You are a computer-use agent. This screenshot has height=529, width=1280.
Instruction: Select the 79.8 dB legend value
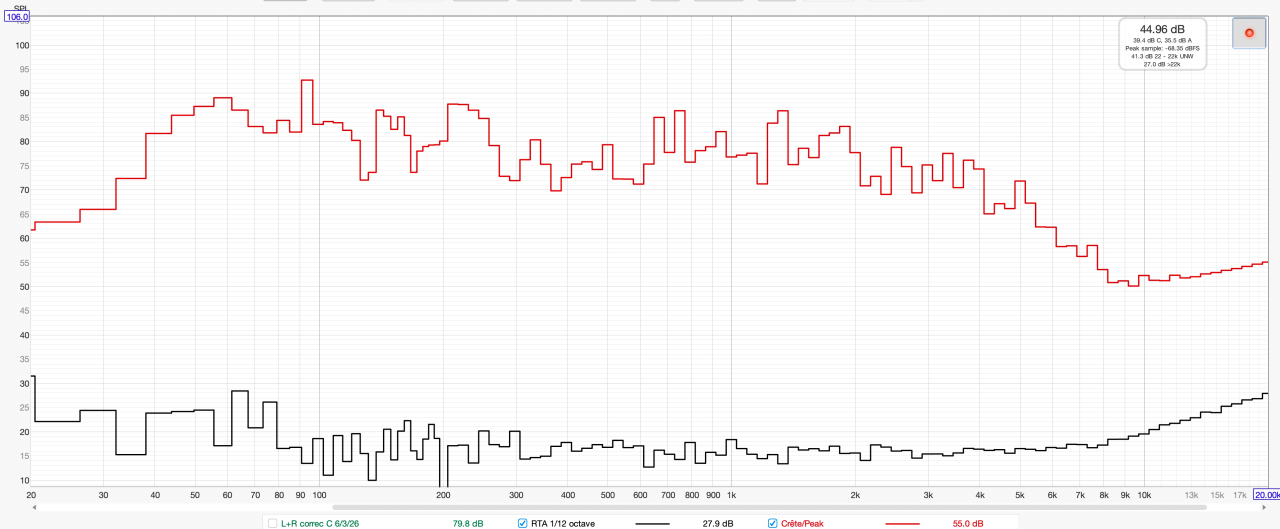pyautogui.click(x=468, y=523)
